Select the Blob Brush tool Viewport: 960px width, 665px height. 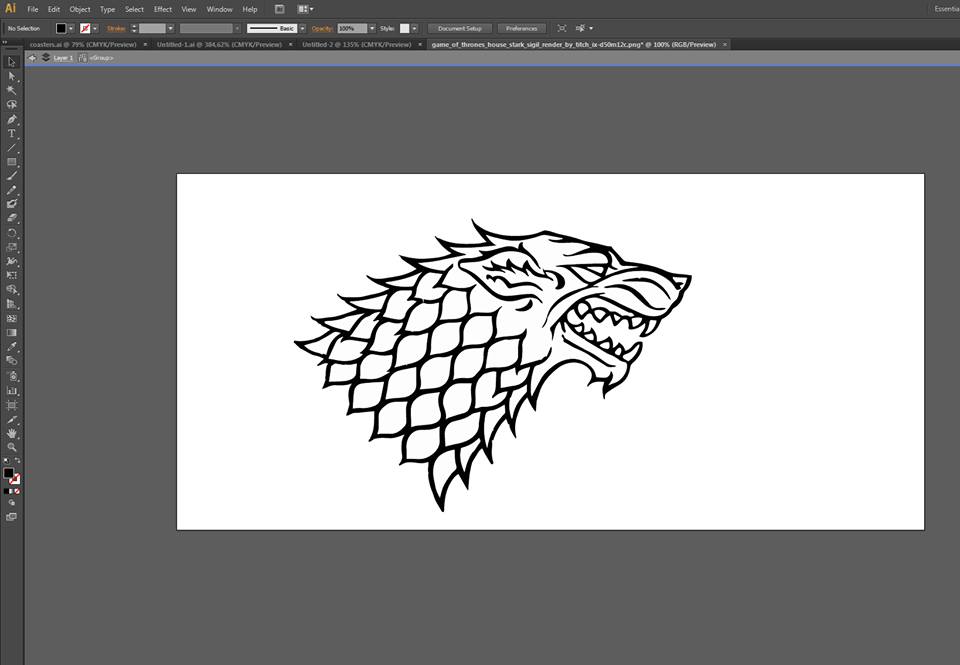pos(12,205)
